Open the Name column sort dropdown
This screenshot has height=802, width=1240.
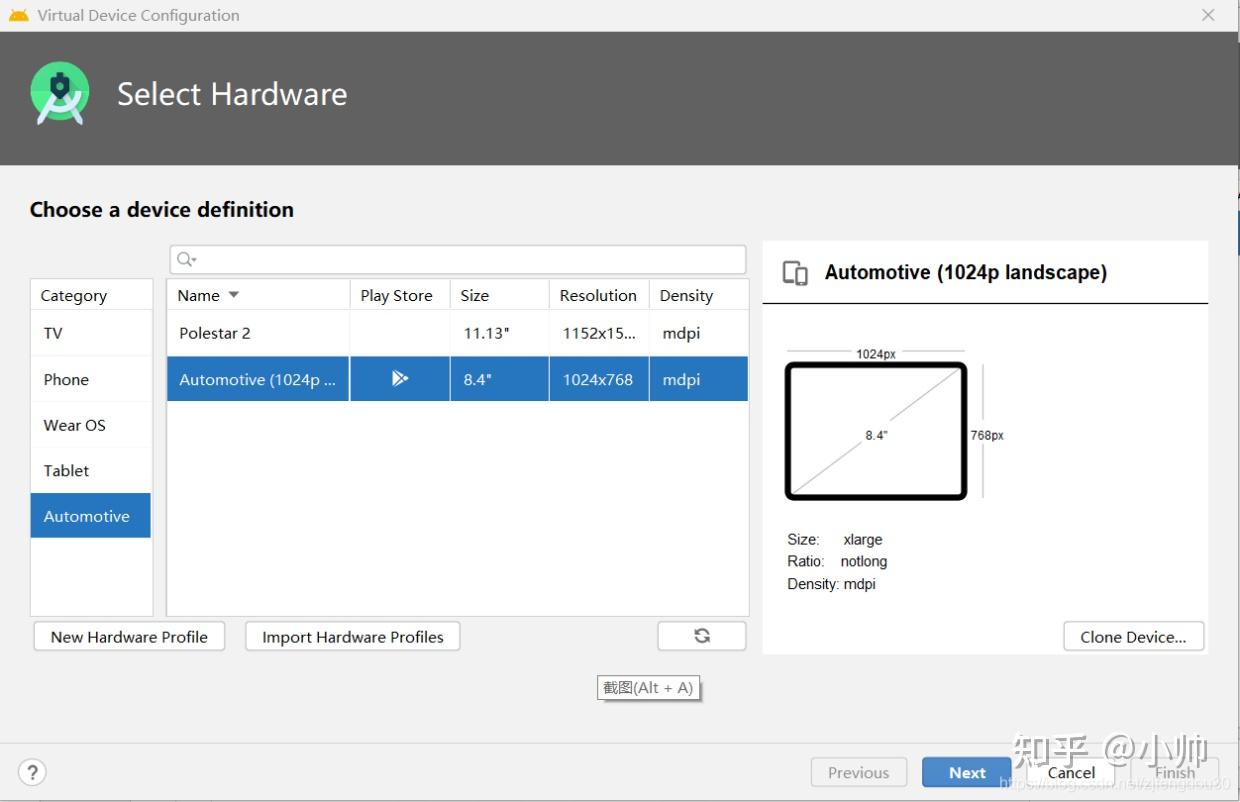point(232,295)
